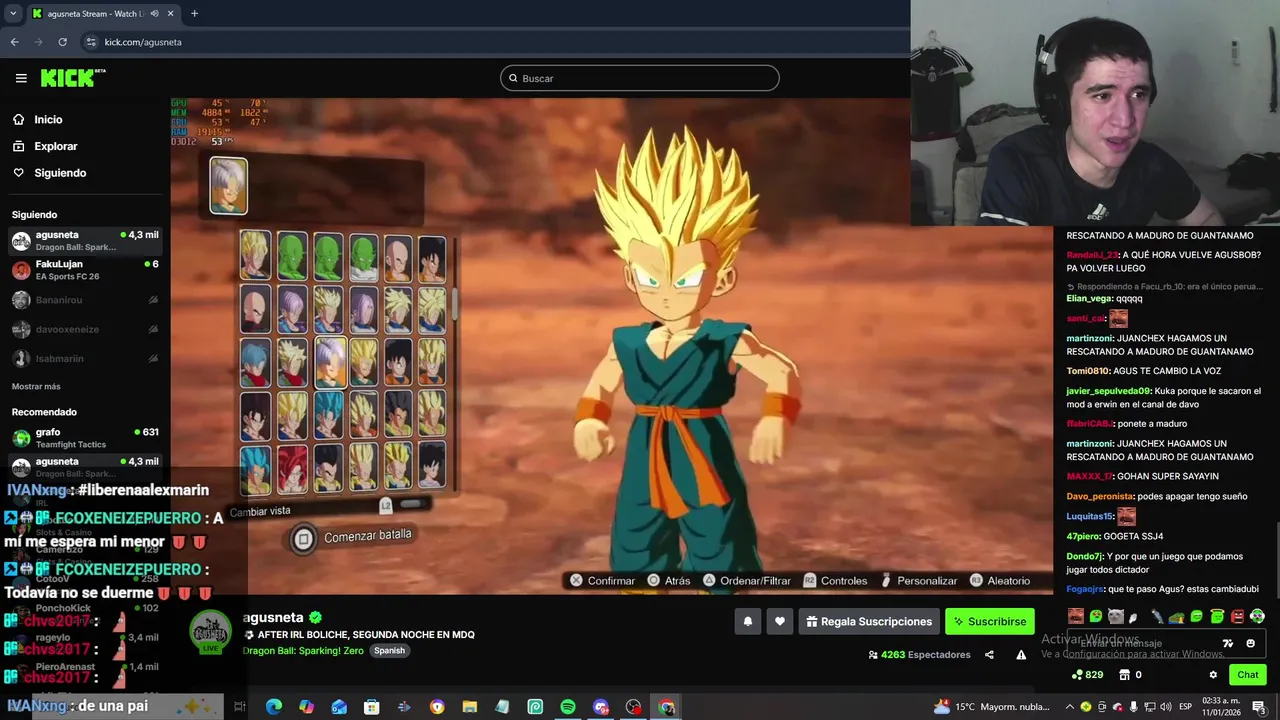The width and height of the screenshot is (1280, 720).
Task: Click the green Suscribirse button
Action: [990, 621]
